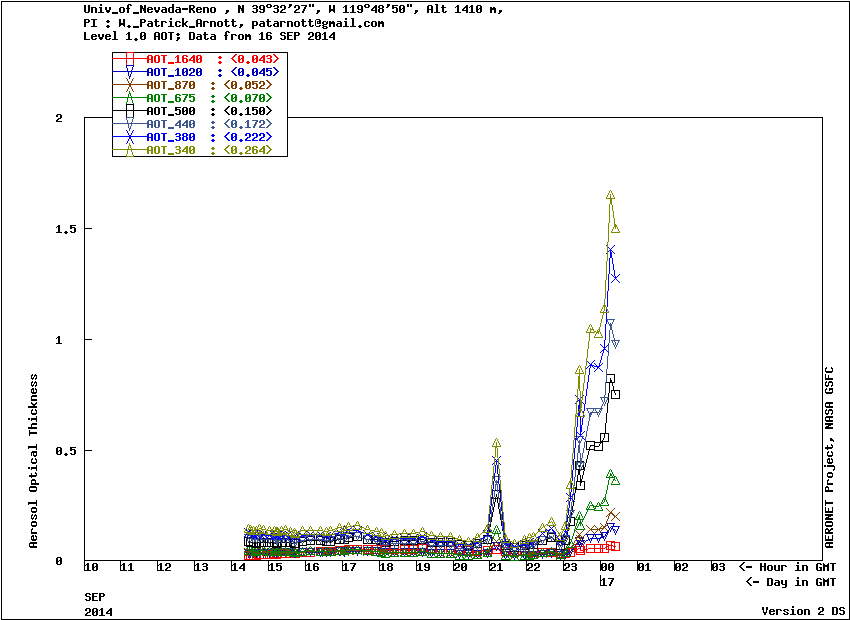This screenshot has width=850, height=620.
Task: Click the average value <0.070>
Action: click(x=248, y=98)
